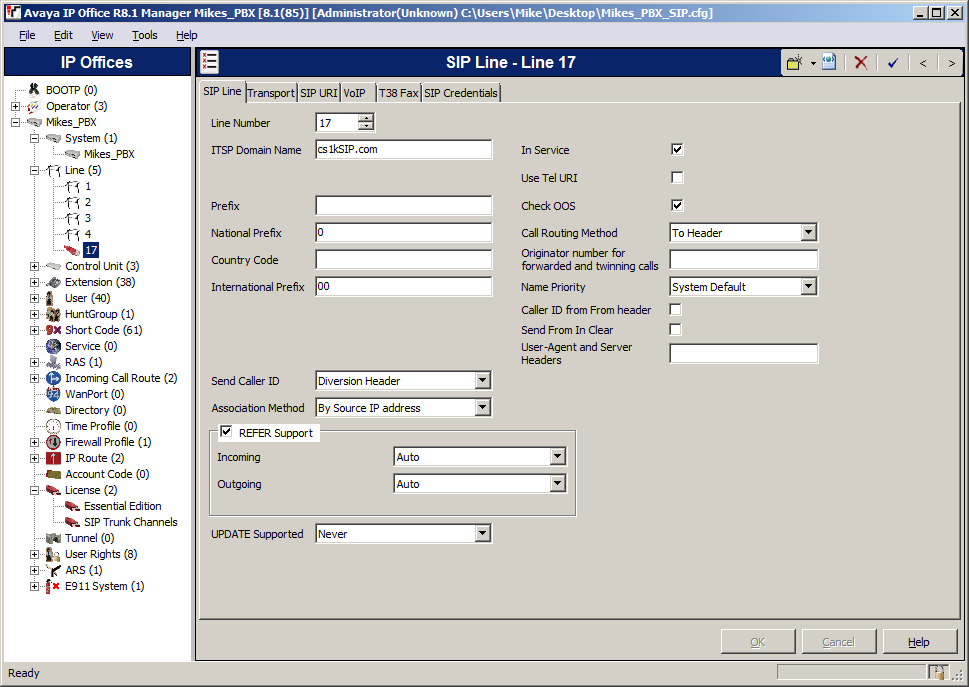Click the Help button at bottom
Viewport: 969px width, 687px height.
(919, 642)
